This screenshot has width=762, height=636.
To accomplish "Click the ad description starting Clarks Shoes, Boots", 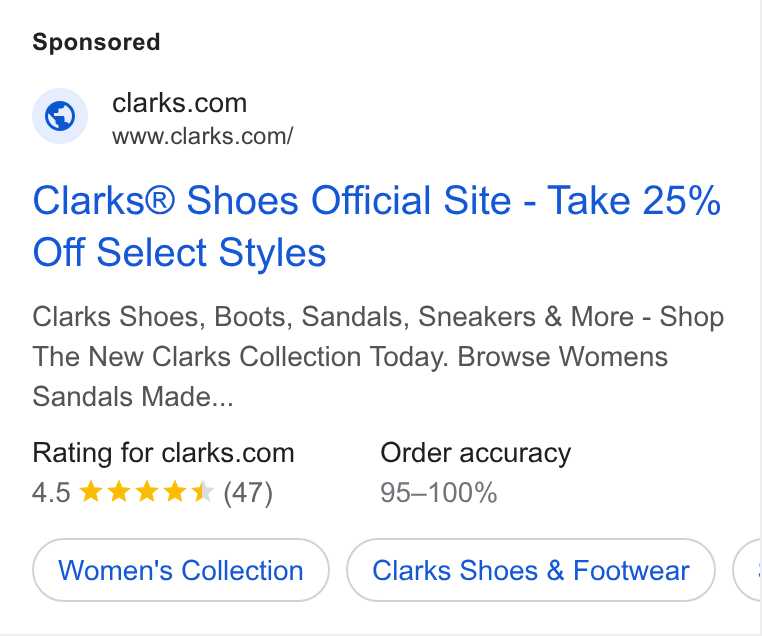I will coord(378,356).
